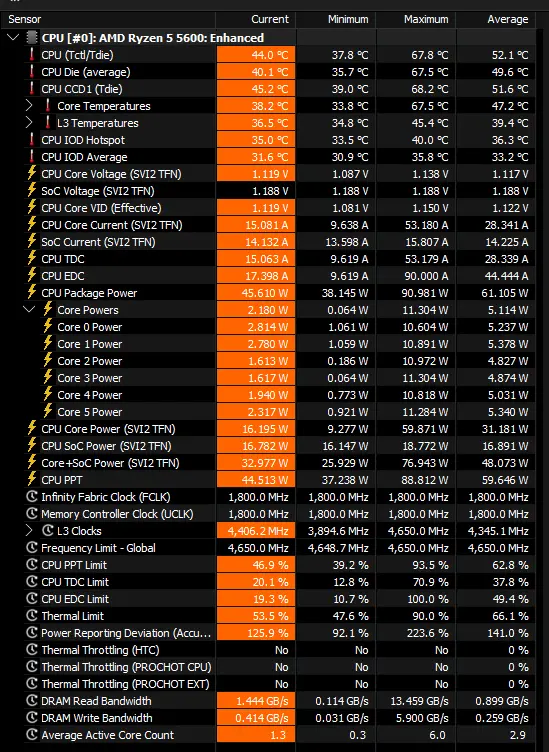Select Thermal Throttling (HTC) label
This screenshot has height=752, width=549.
coord(100,650)
